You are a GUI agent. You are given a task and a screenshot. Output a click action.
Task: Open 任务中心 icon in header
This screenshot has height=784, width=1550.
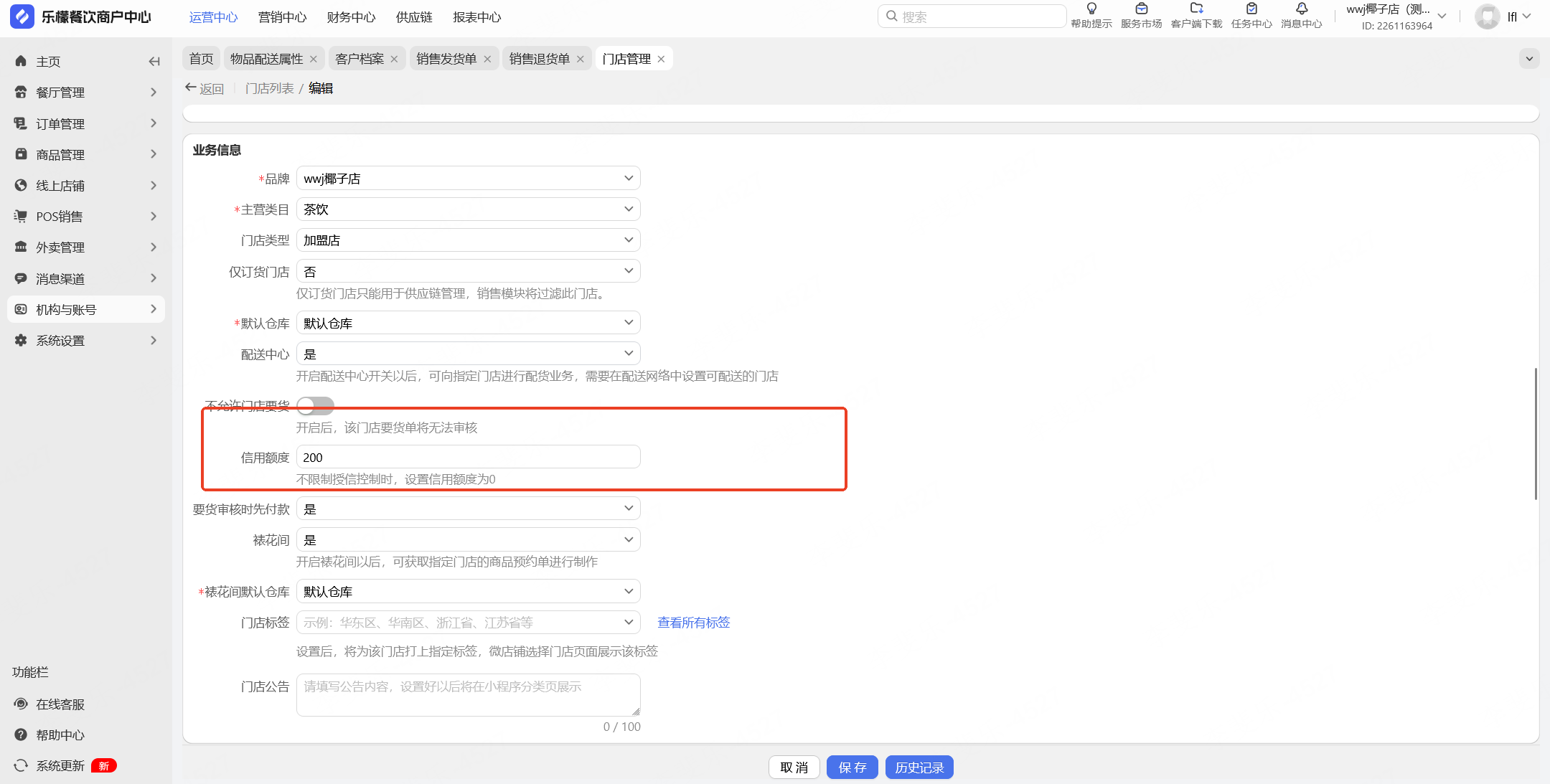coord(1251,9)
